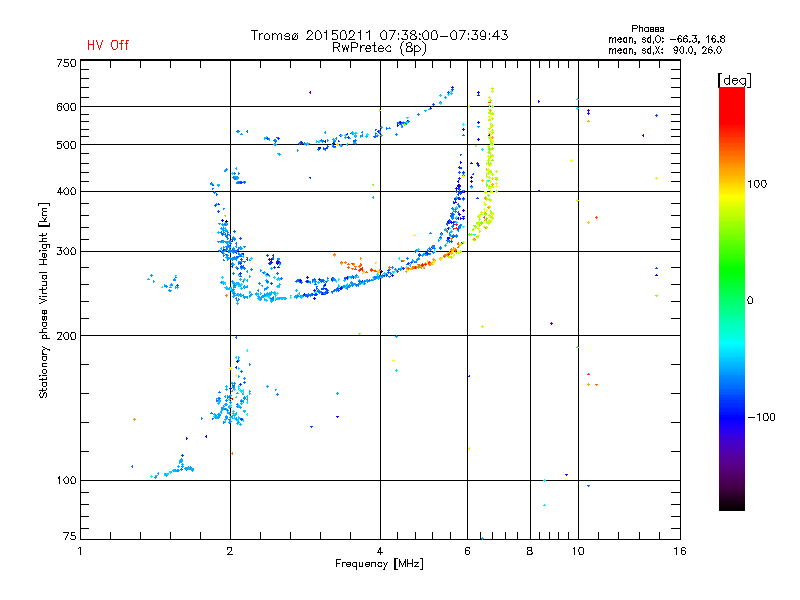This screenshot has width=800, height=600.
Task: Click the x-axis '8' tick label
Action: [530, 552]
